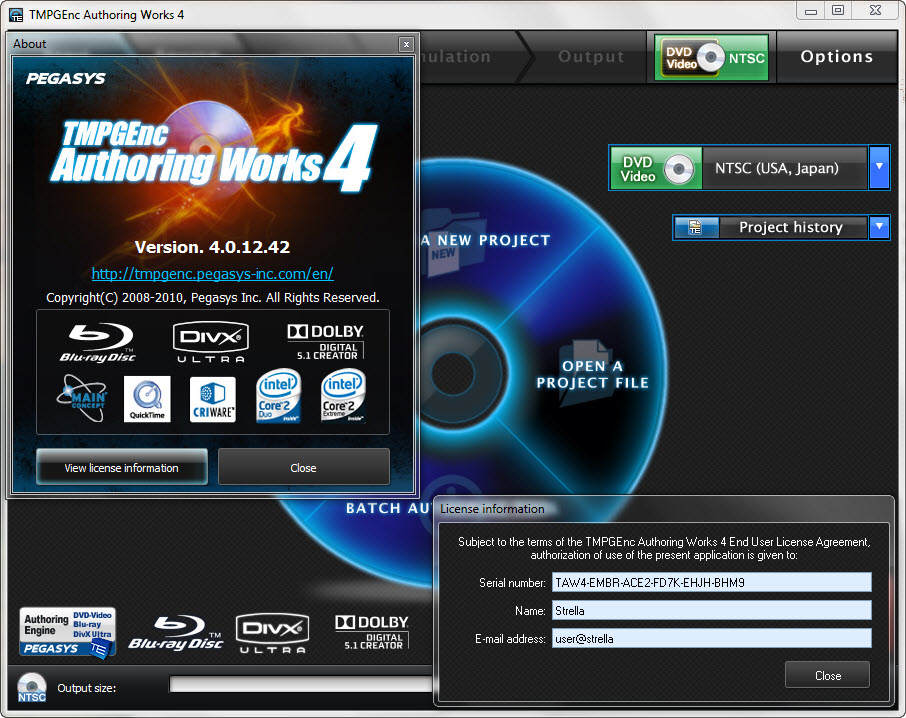Click the NTSC disc icon beside Output size
The image size is (906, 718).
tap(32, 688)
